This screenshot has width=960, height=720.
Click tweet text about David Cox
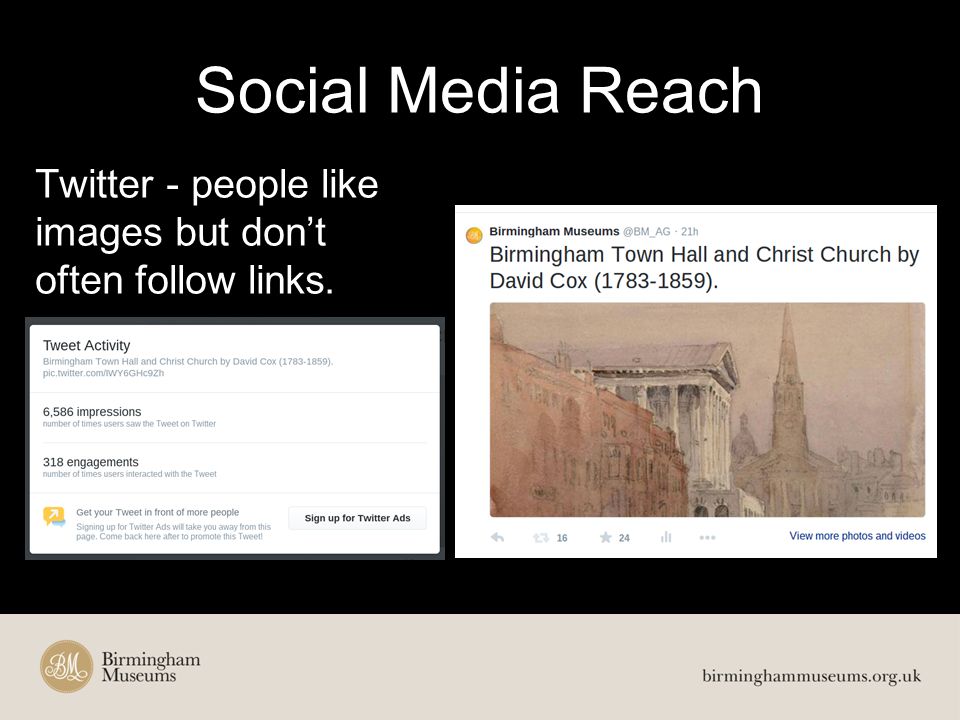[704, 268]
